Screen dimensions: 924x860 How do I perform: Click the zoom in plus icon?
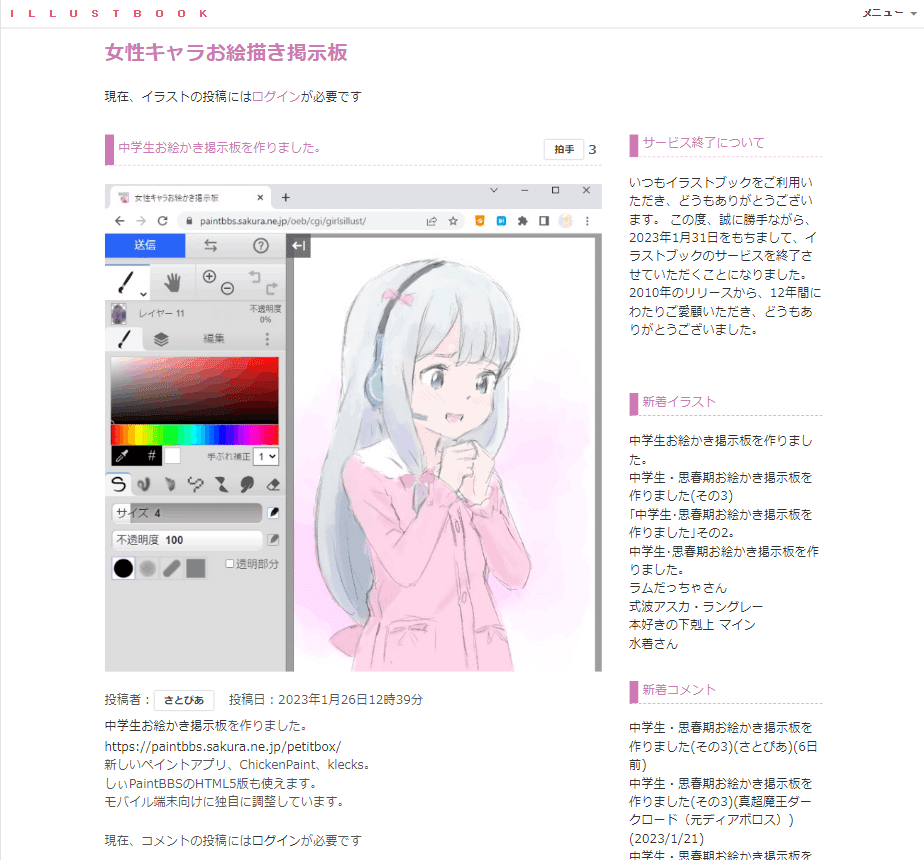tap(209, 276)
